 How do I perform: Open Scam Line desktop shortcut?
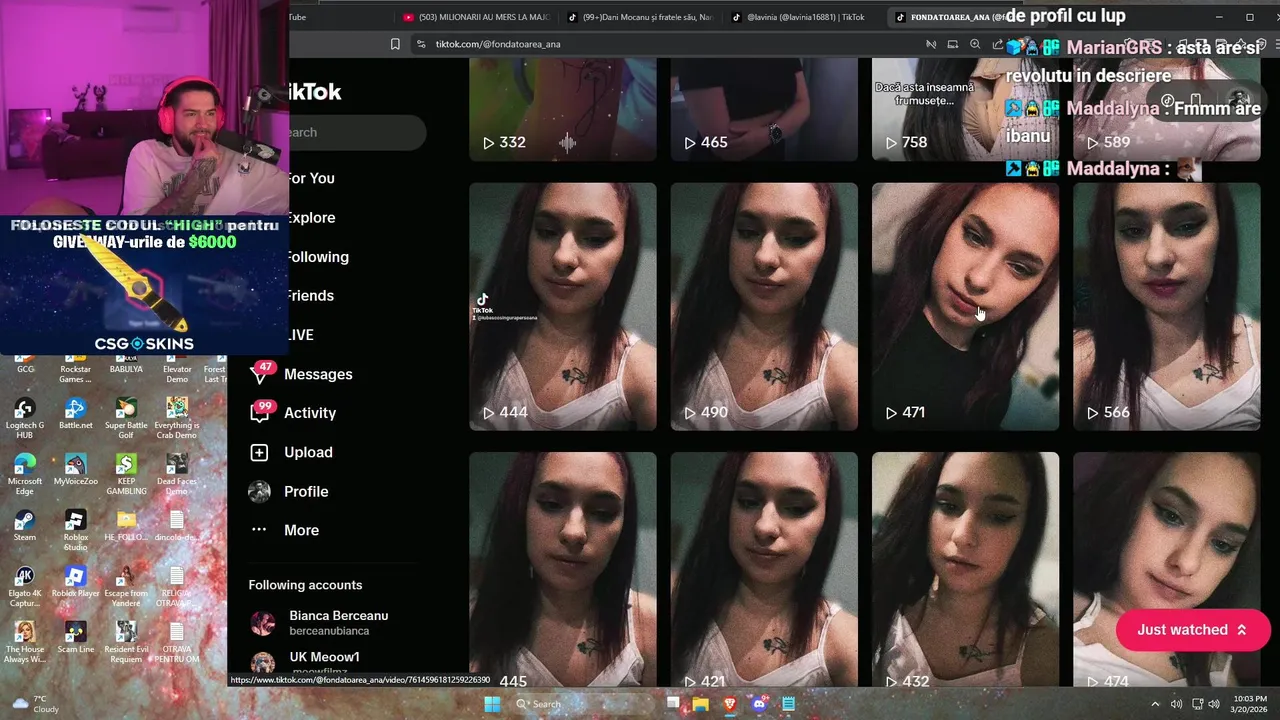click(x=75, y=637)
